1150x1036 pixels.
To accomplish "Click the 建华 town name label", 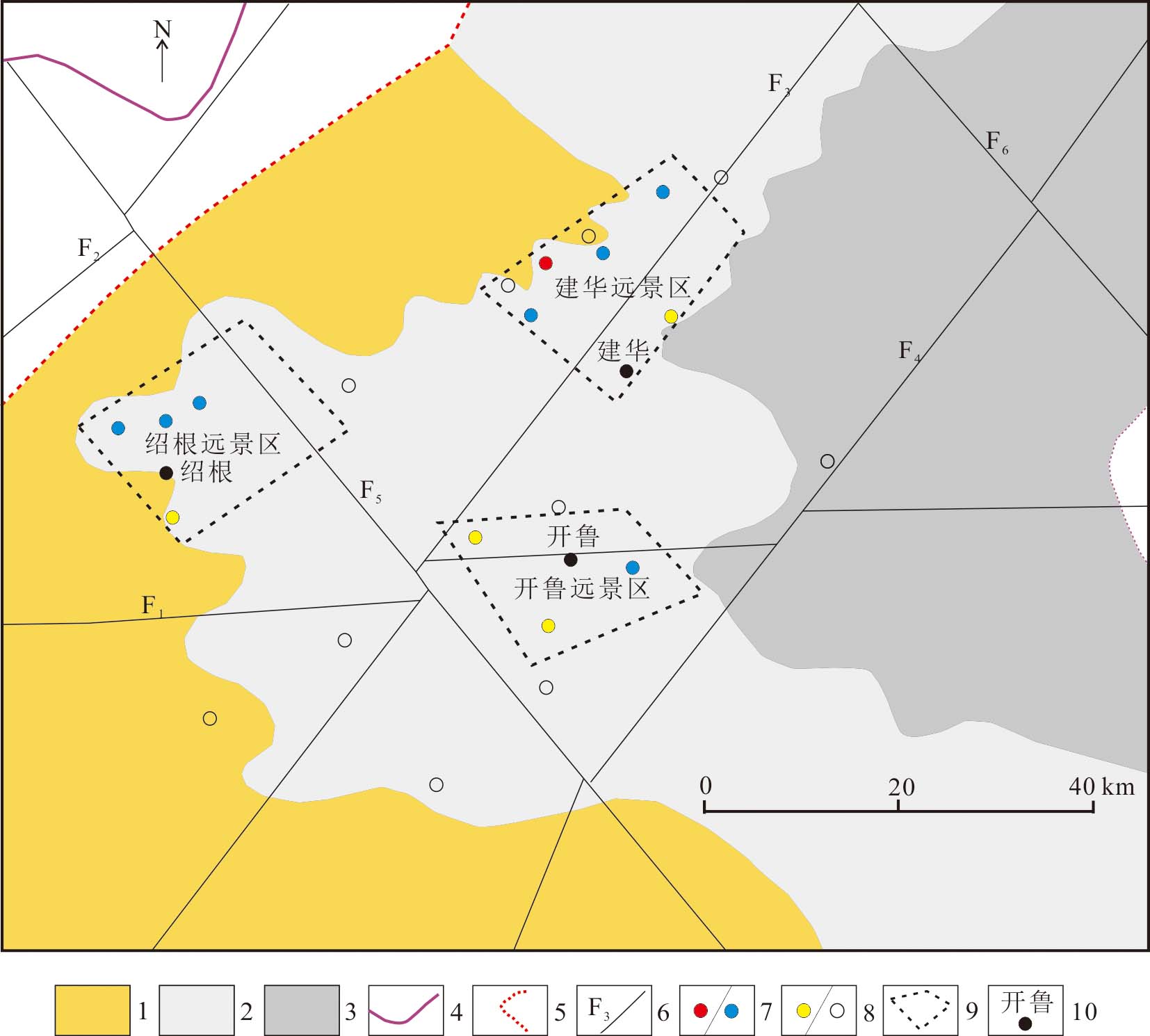I will (x=624, y=350).
